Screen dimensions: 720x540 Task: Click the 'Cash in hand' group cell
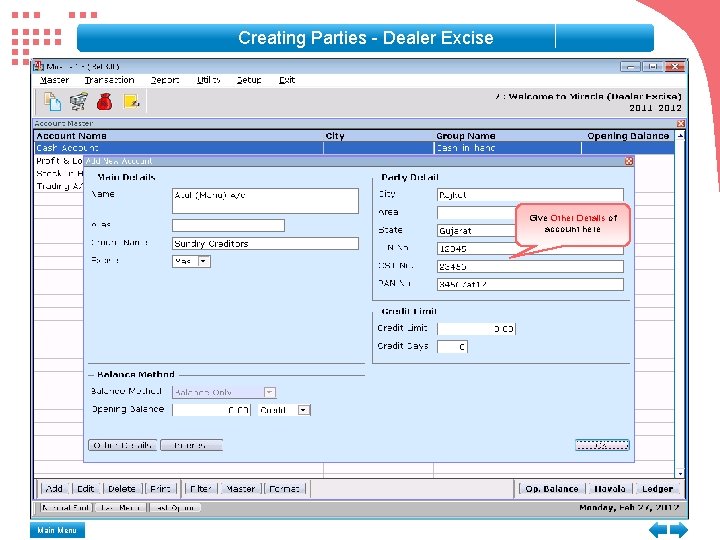click(507, 148)
